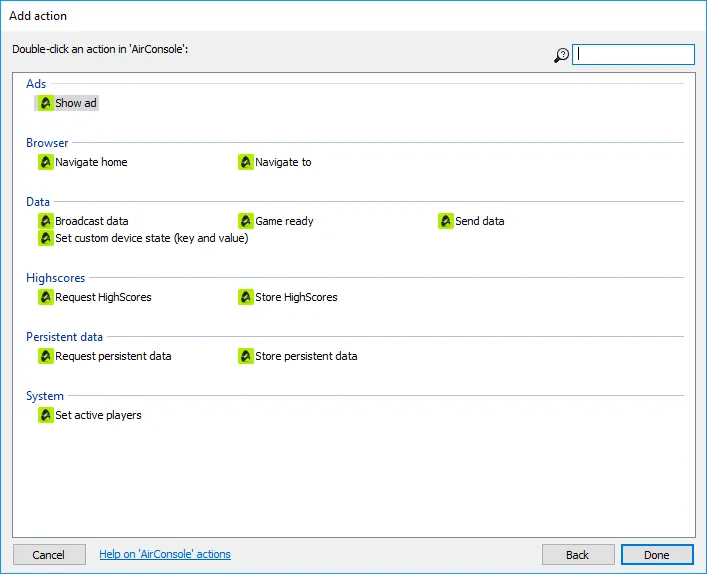Click the Game ready action icon

[246, 221]
